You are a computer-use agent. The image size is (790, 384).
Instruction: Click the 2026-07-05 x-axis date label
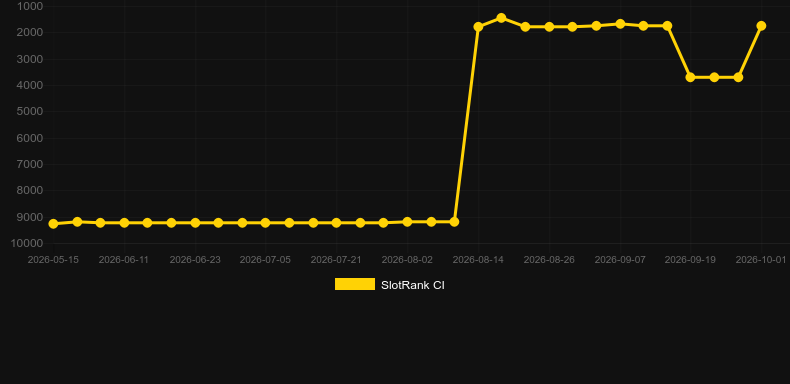[x=265, y=260]
